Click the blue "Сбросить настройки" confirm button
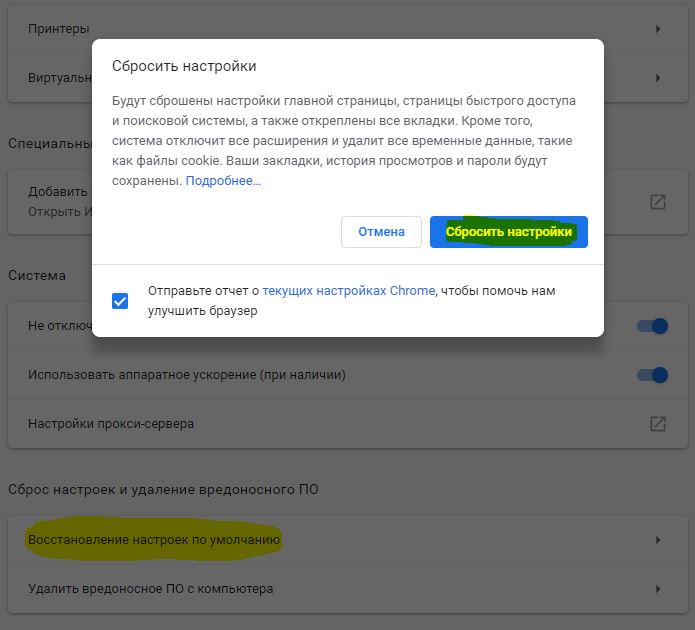The height and width of the screenshot is (630, 695). coord(508,232)
